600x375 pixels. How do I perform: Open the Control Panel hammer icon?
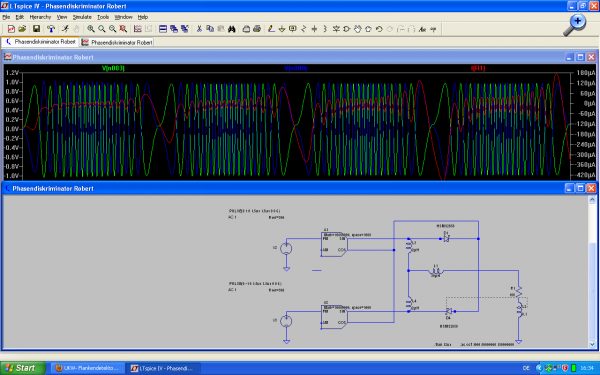tap(51, 29)
